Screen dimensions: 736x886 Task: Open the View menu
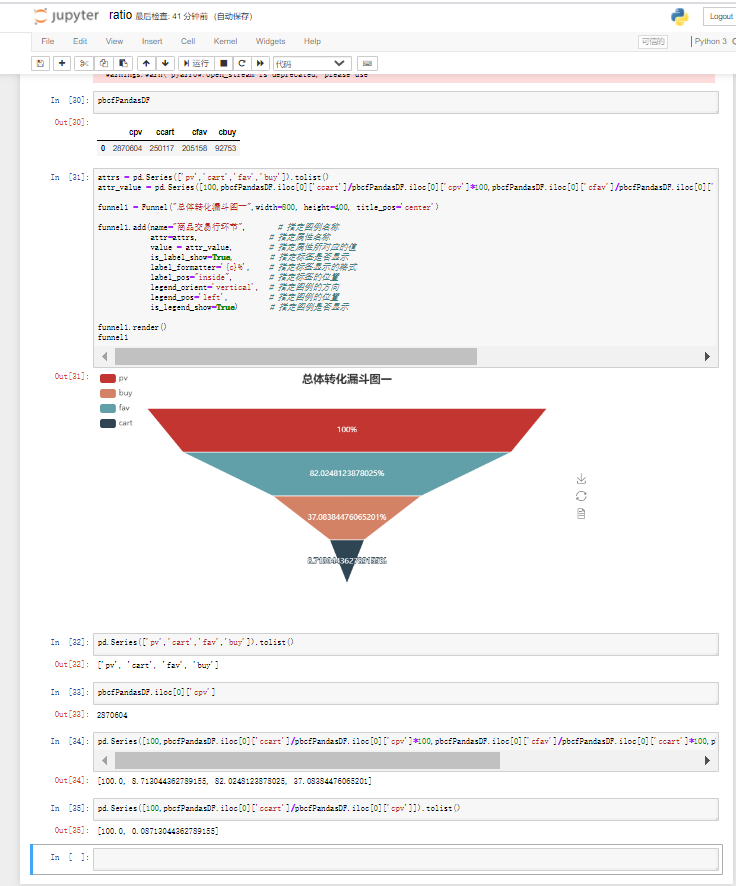pyautogui.click(x=114, y=41)
